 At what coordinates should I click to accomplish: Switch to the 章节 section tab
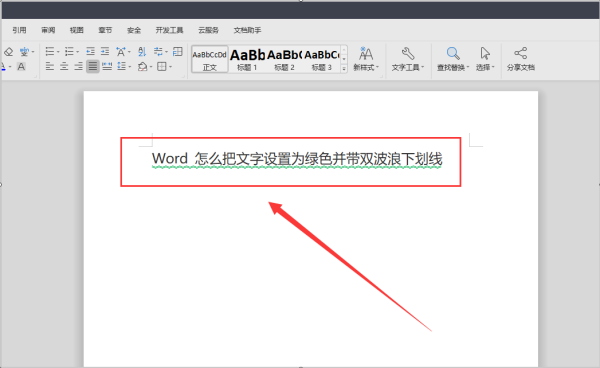105,30
